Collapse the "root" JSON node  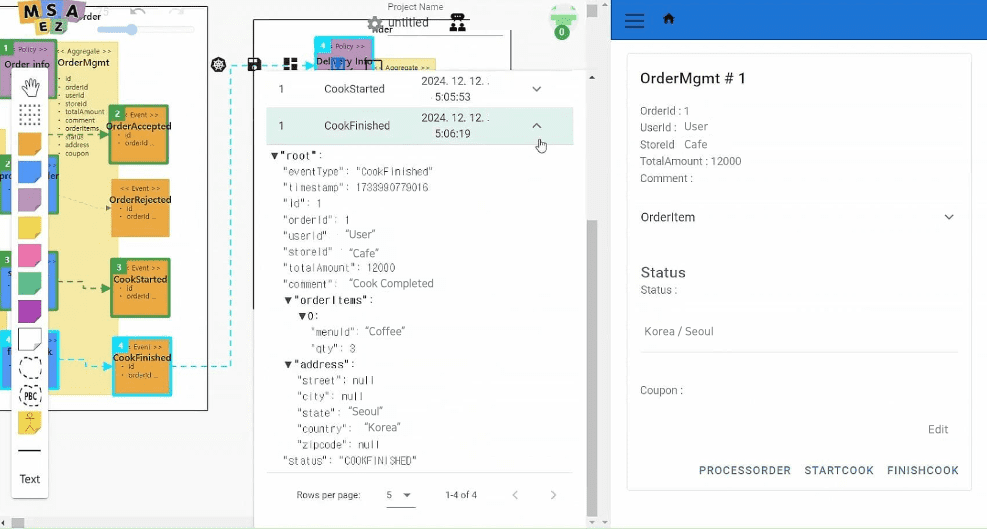pyautogui.click(x=275, y=156)
